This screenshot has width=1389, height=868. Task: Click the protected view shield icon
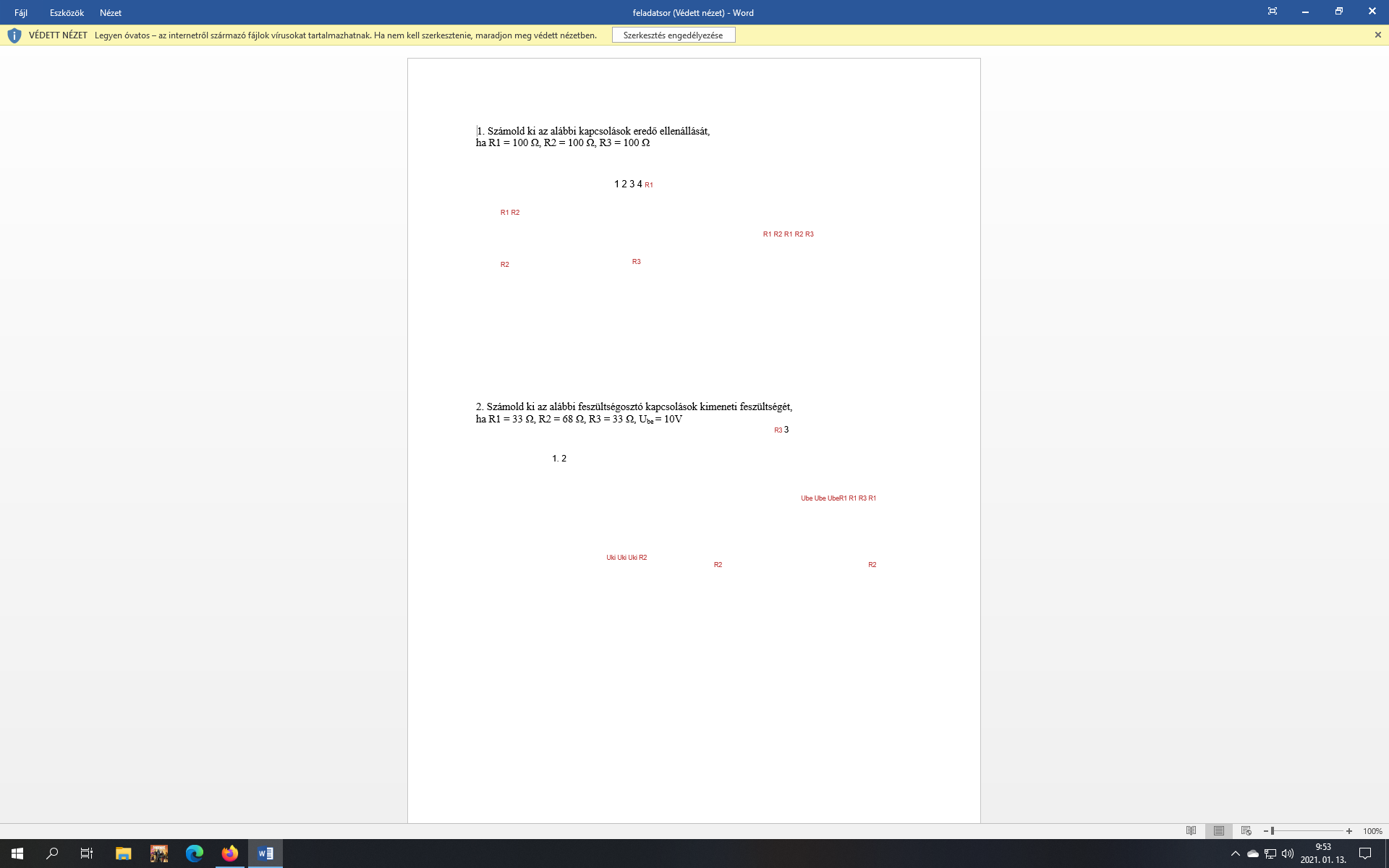point(14,35)
